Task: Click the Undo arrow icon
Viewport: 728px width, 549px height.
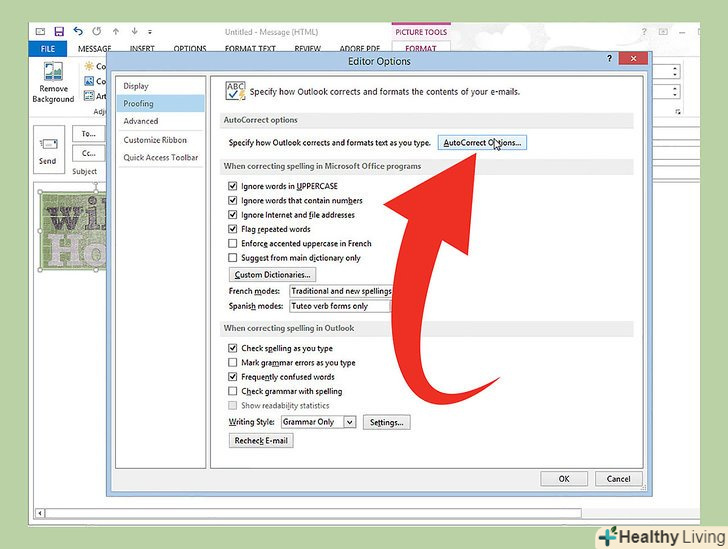Action: pos(78,31)
